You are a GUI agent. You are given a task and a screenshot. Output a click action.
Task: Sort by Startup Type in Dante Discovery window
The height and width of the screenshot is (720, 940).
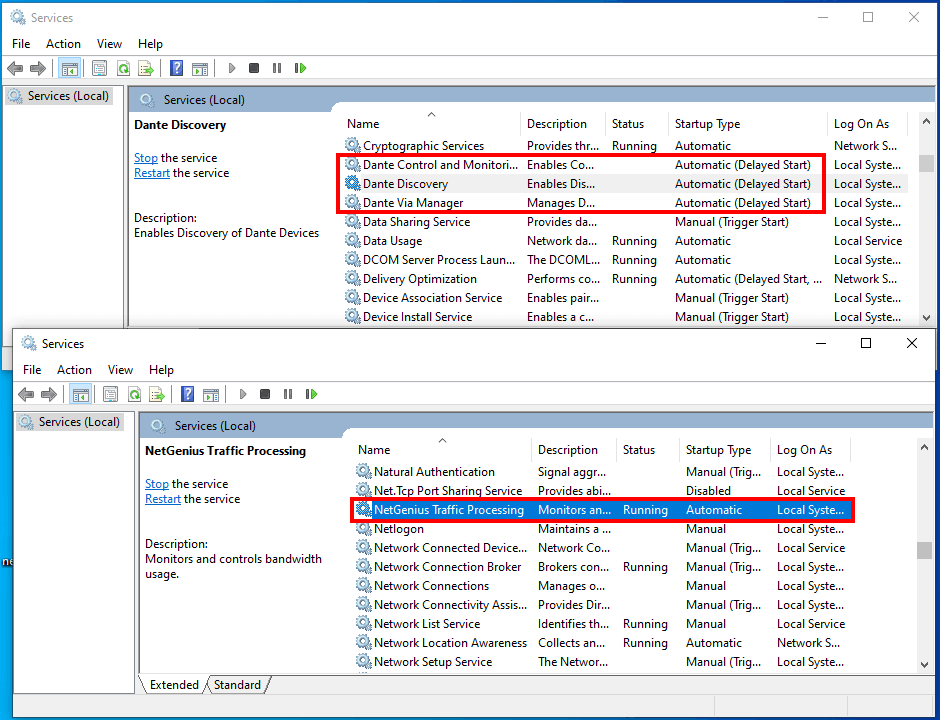[747, 124]
